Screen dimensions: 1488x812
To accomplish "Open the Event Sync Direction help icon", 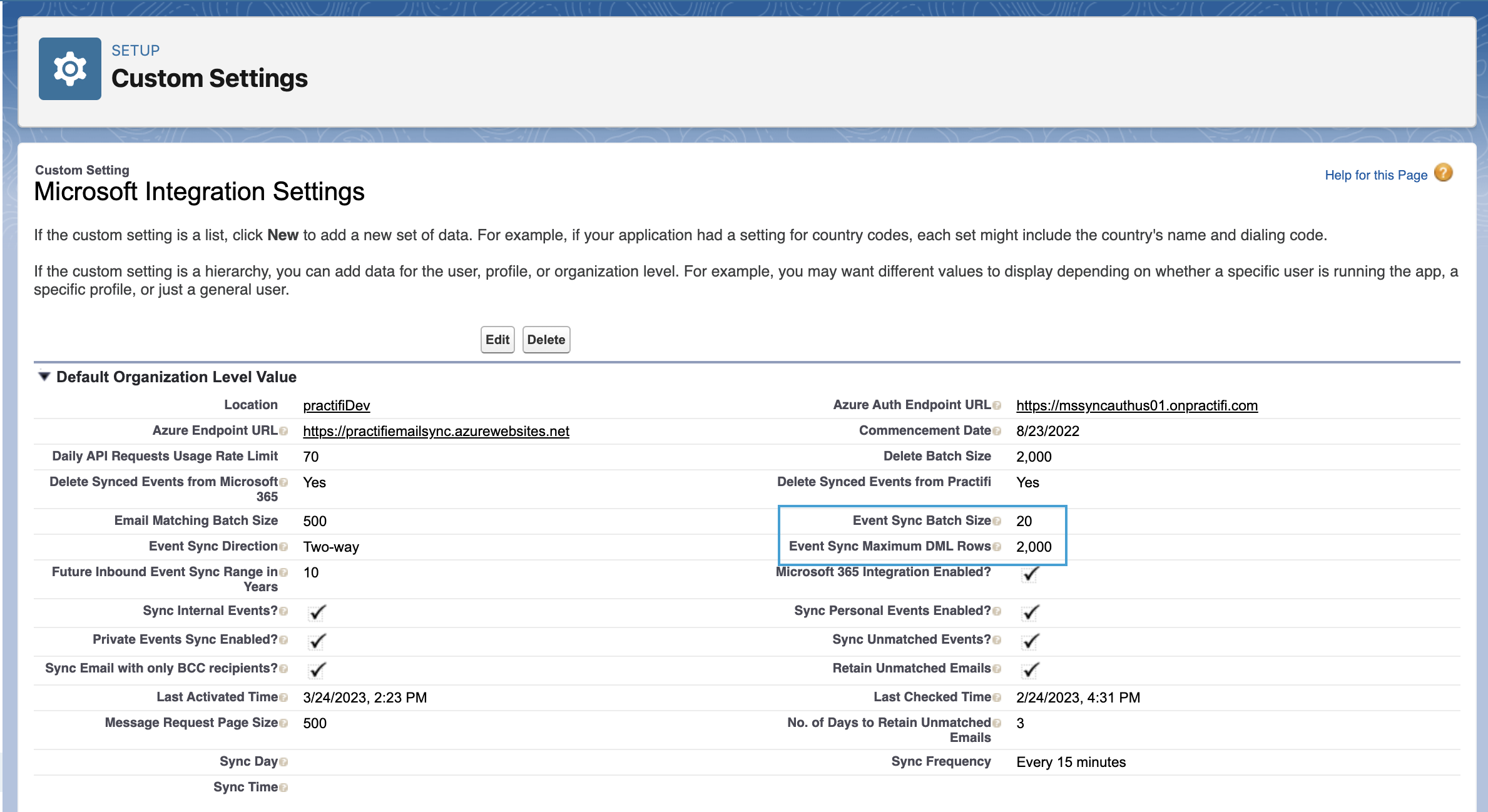I will pyautogui.click(x=283, y=546).
